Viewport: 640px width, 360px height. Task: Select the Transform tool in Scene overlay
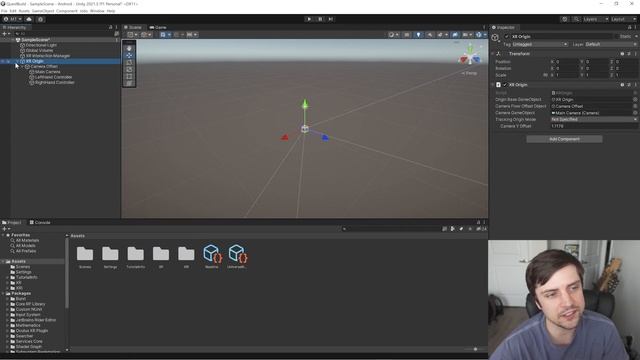129,83
